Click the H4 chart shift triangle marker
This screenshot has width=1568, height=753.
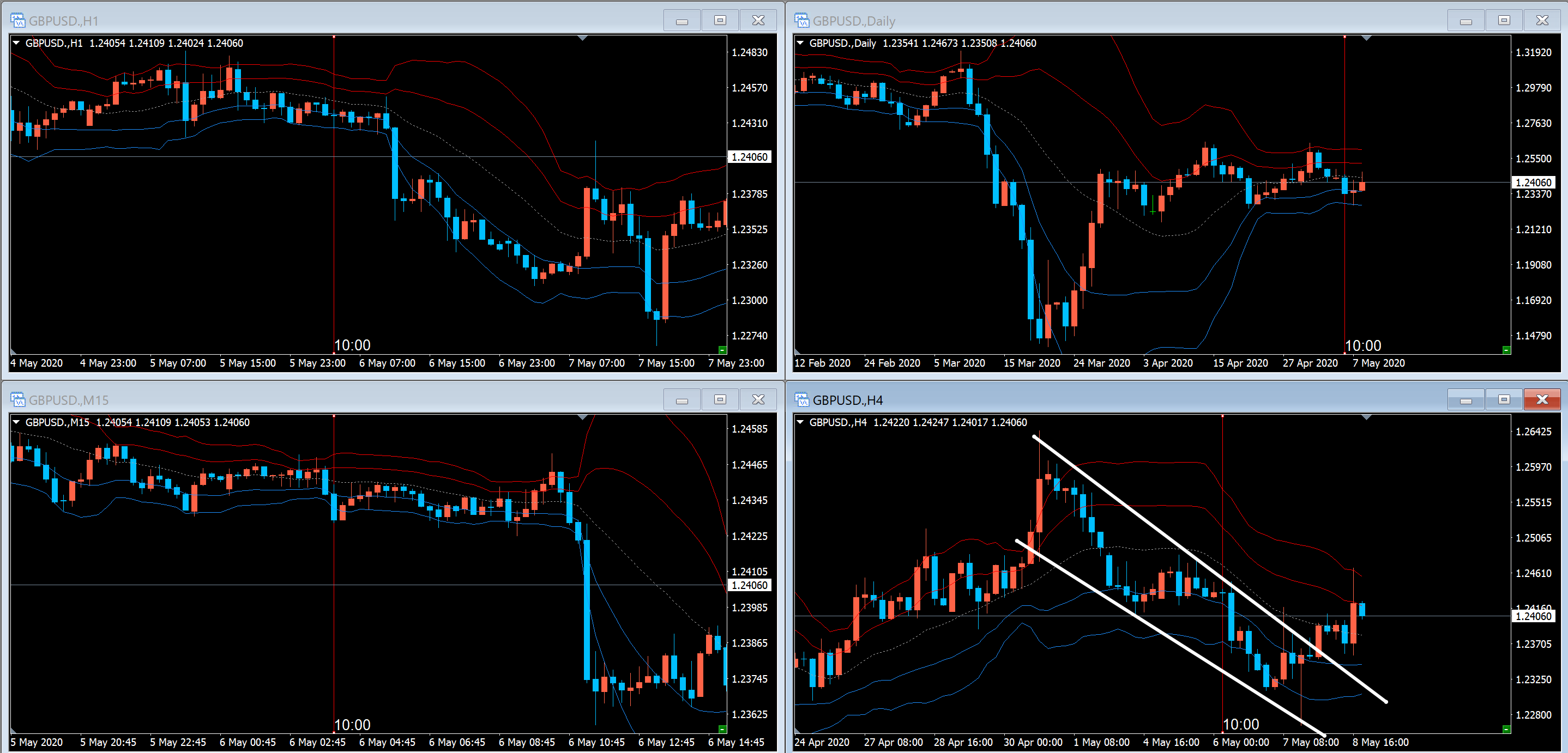tap(1366, 417)
